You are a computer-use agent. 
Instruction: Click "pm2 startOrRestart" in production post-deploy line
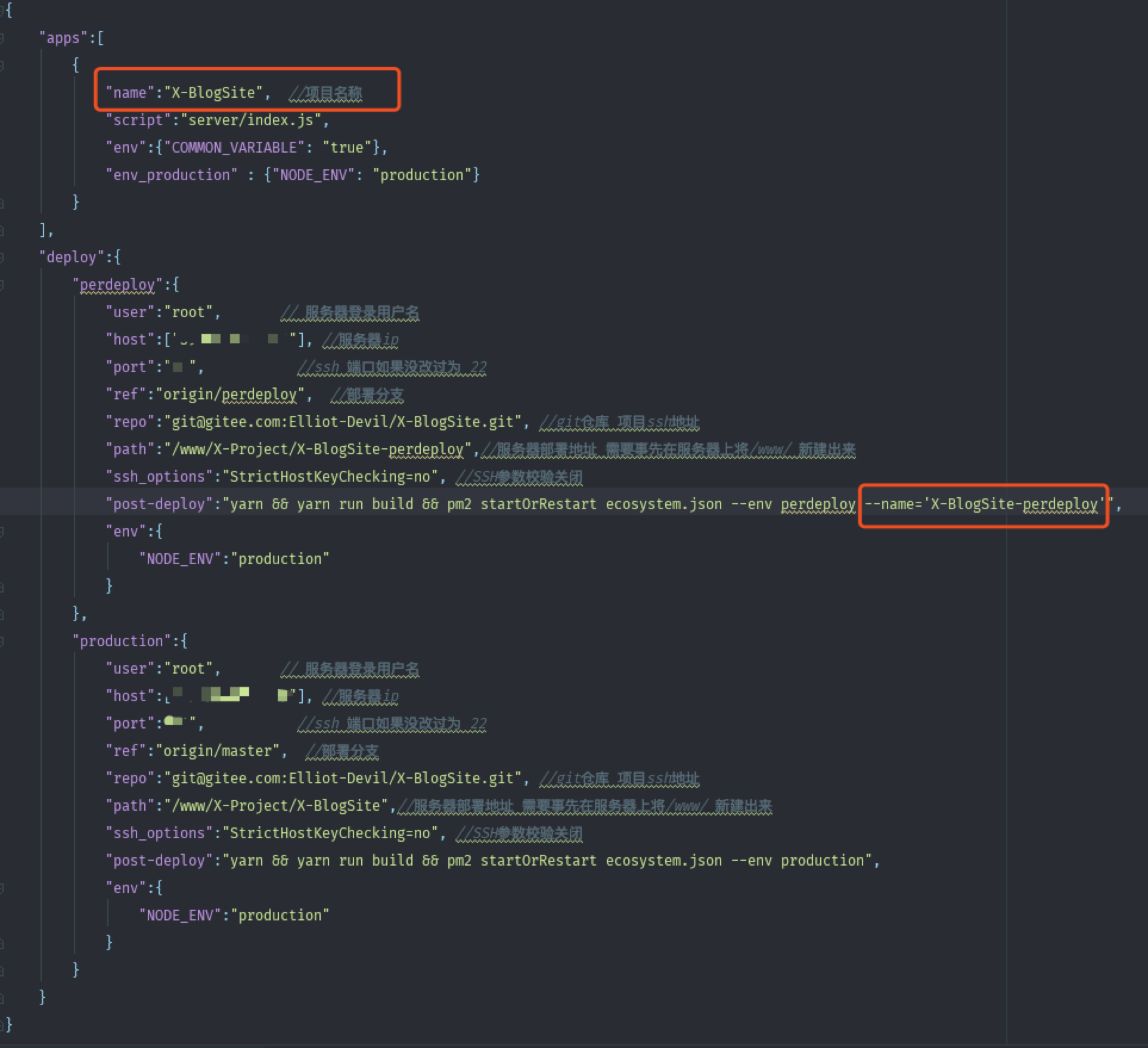tap(522, 861)
